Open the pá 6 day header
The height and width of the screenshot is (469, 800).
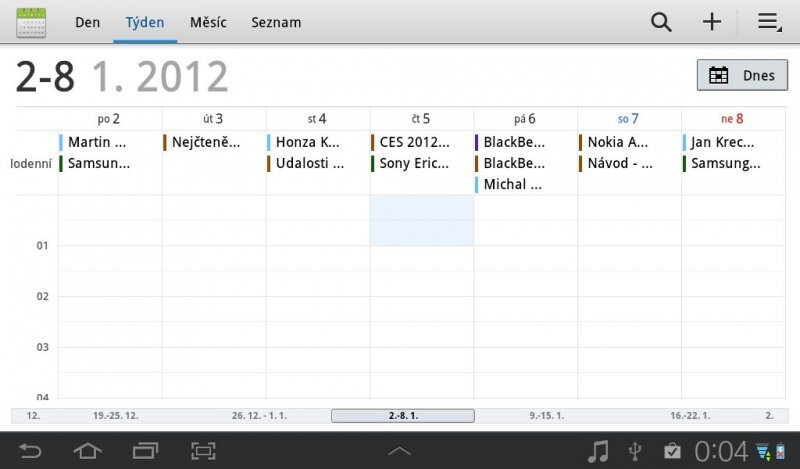[x=524, y=119]
